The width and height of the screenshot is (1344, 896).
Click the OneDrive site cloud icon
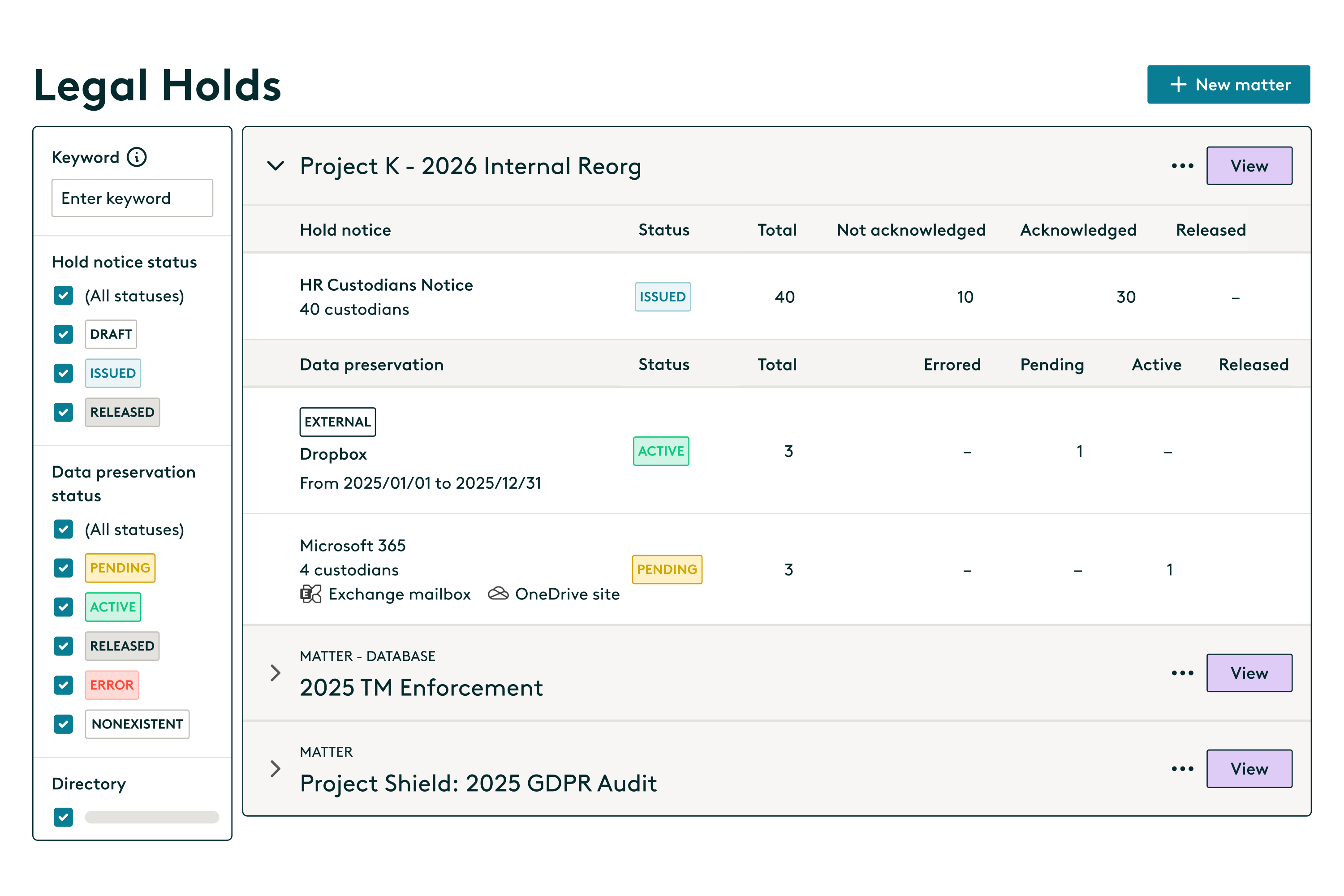pyautogui.click(x=498, y=594)
